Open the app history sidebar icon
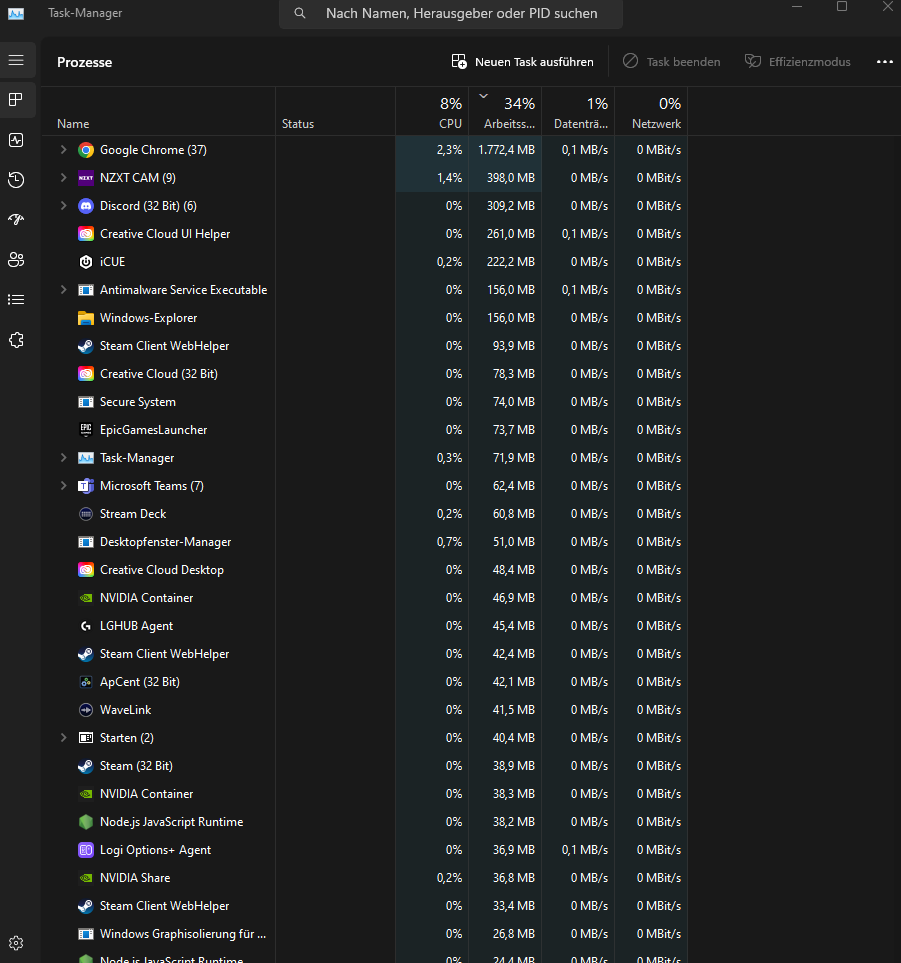901x963 pixels. tap(16, 180)
